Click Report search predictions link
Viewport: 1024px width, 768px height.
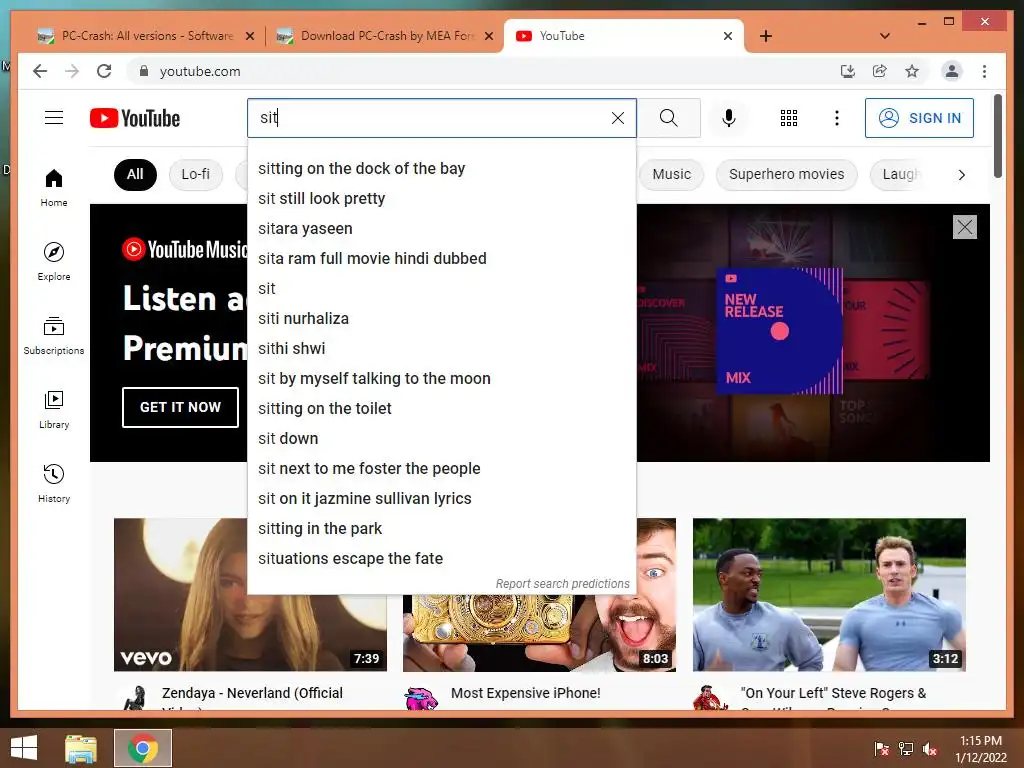[562, 583]
